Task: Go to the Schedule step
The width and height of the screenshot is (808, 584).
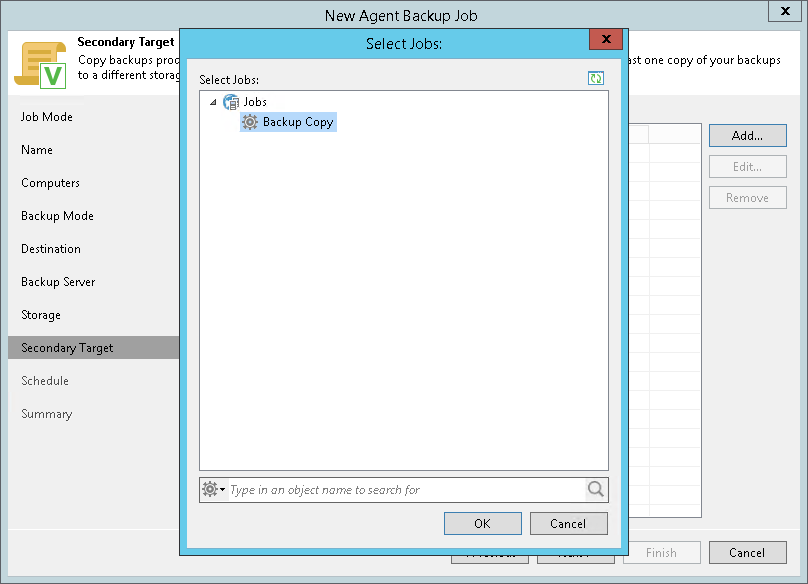Action: point(45,381)
